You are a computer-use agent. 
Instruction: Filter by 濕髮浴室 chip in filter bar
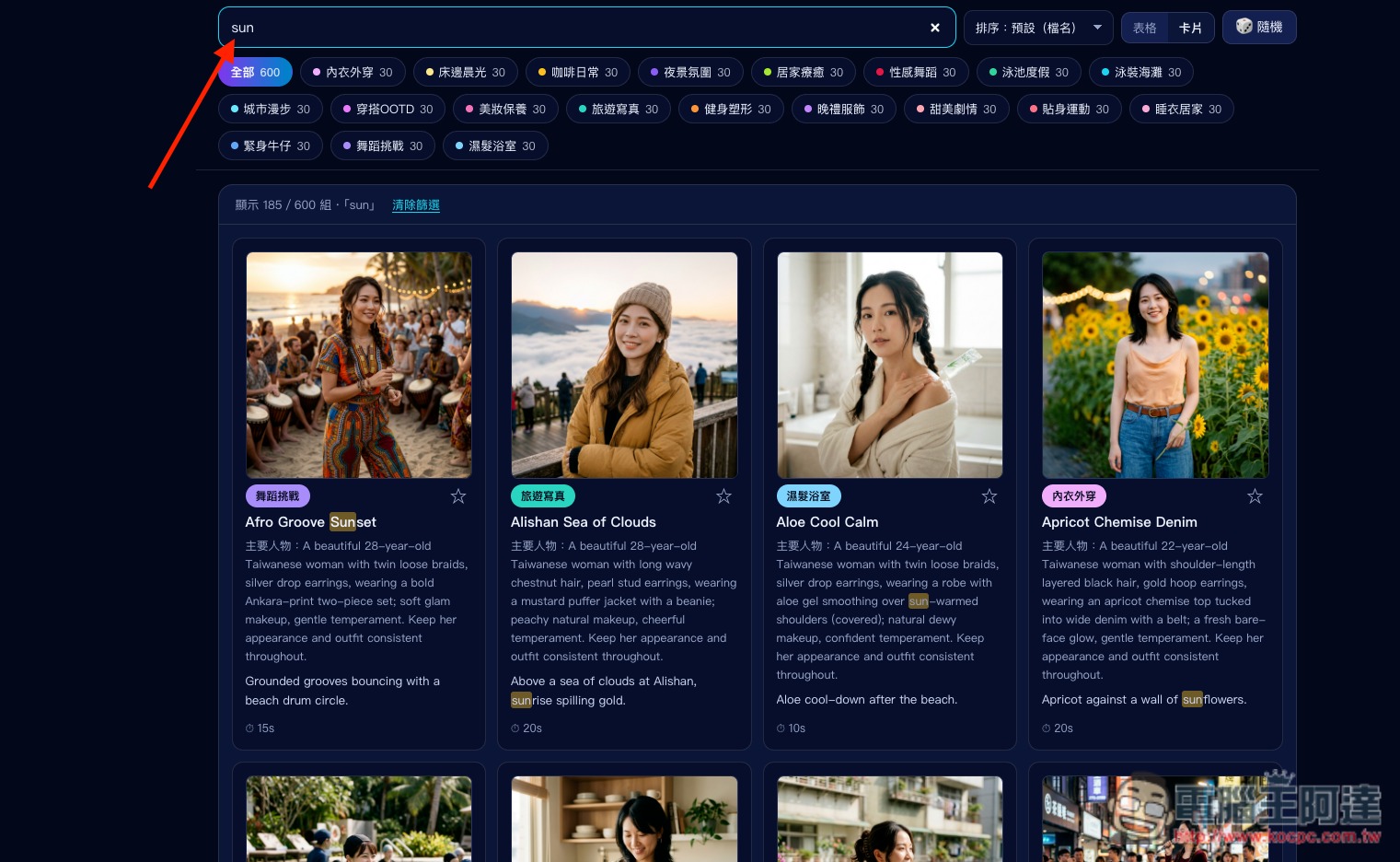click(x=495, y=146)
